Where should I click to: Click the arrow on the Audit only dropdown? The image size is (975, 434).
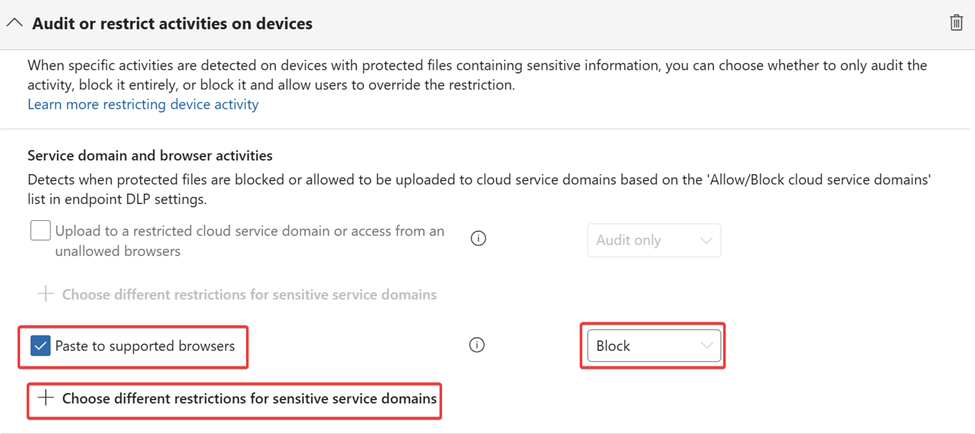pyautogui.click(x=707, y=240)
